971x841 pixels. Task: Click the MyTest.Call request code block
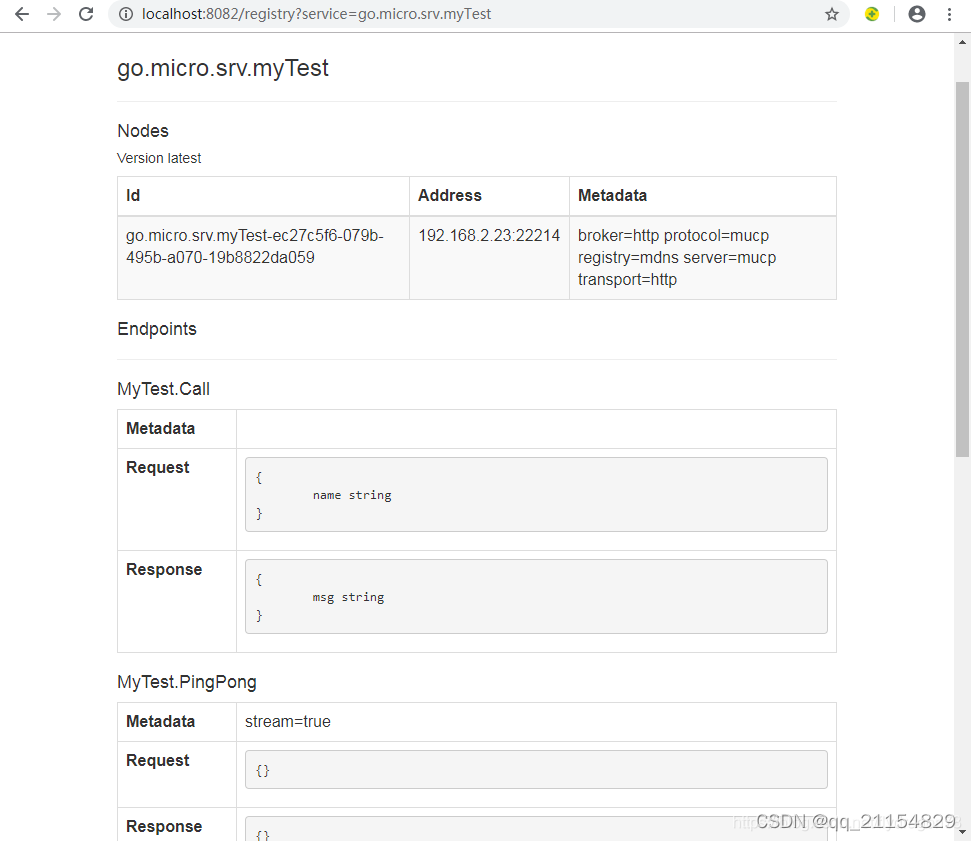pos(536,494)
